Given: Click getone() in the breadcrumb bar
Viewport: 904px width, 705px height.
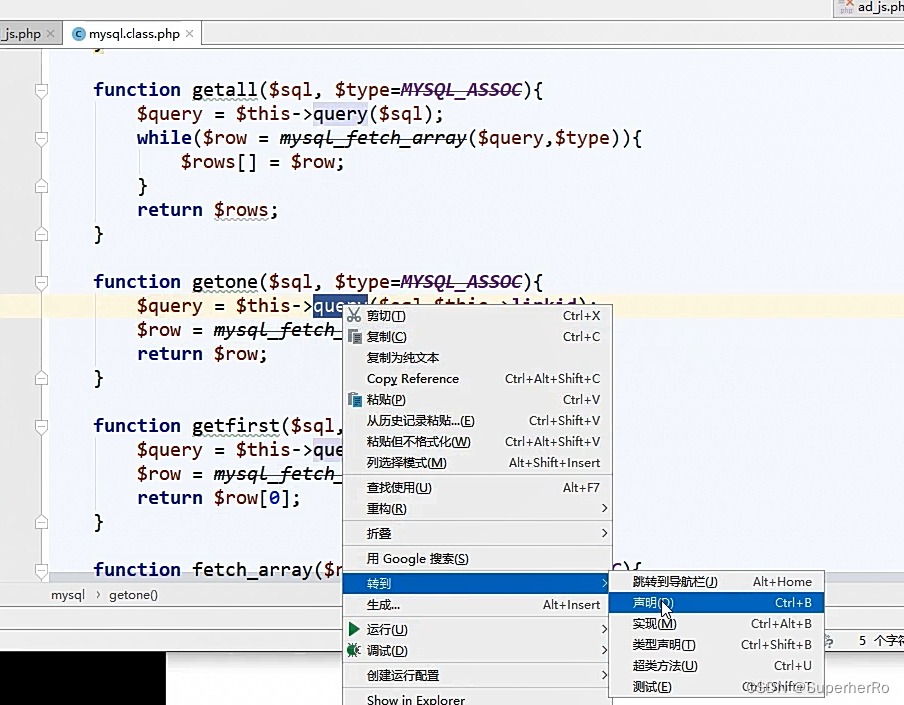Looking at the screenshot, I should [x=132, y=594].
